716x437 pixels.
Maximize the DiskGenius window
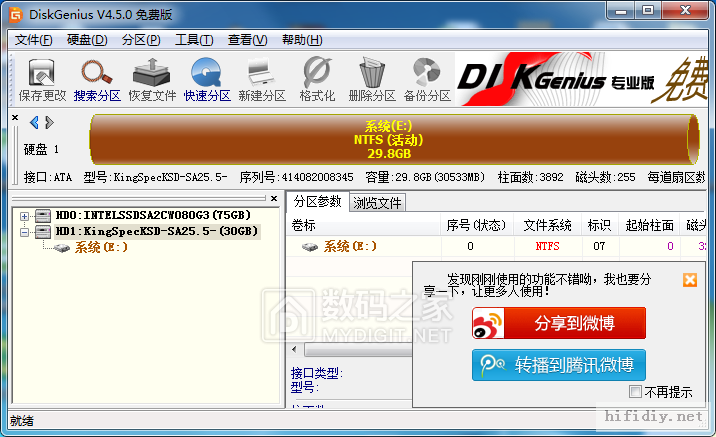(x=648, y=11)
